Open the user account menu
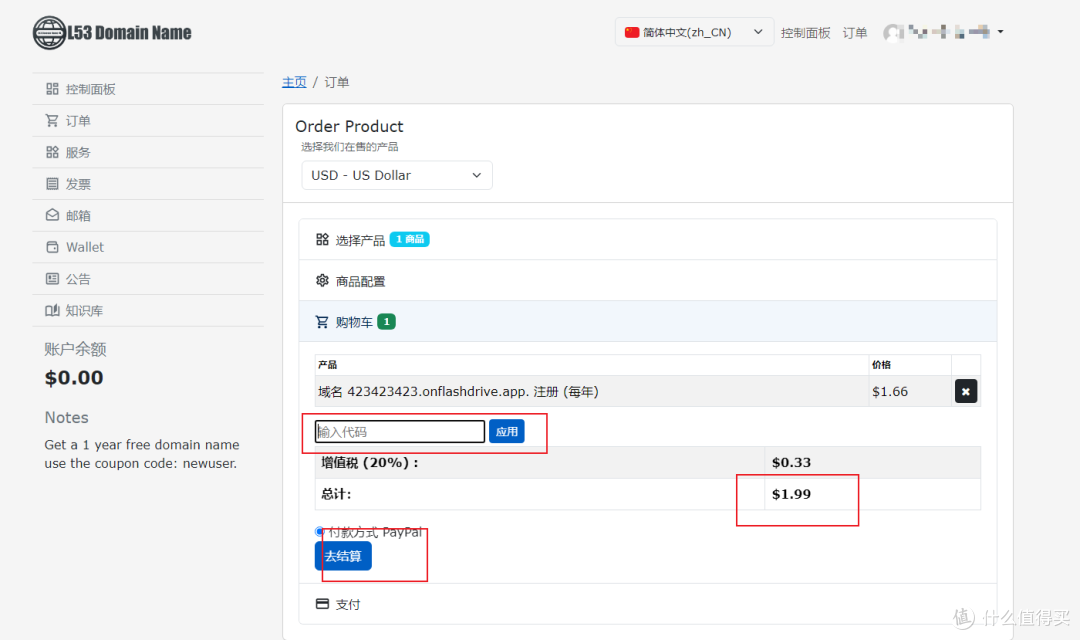 (x=944, y=32)
